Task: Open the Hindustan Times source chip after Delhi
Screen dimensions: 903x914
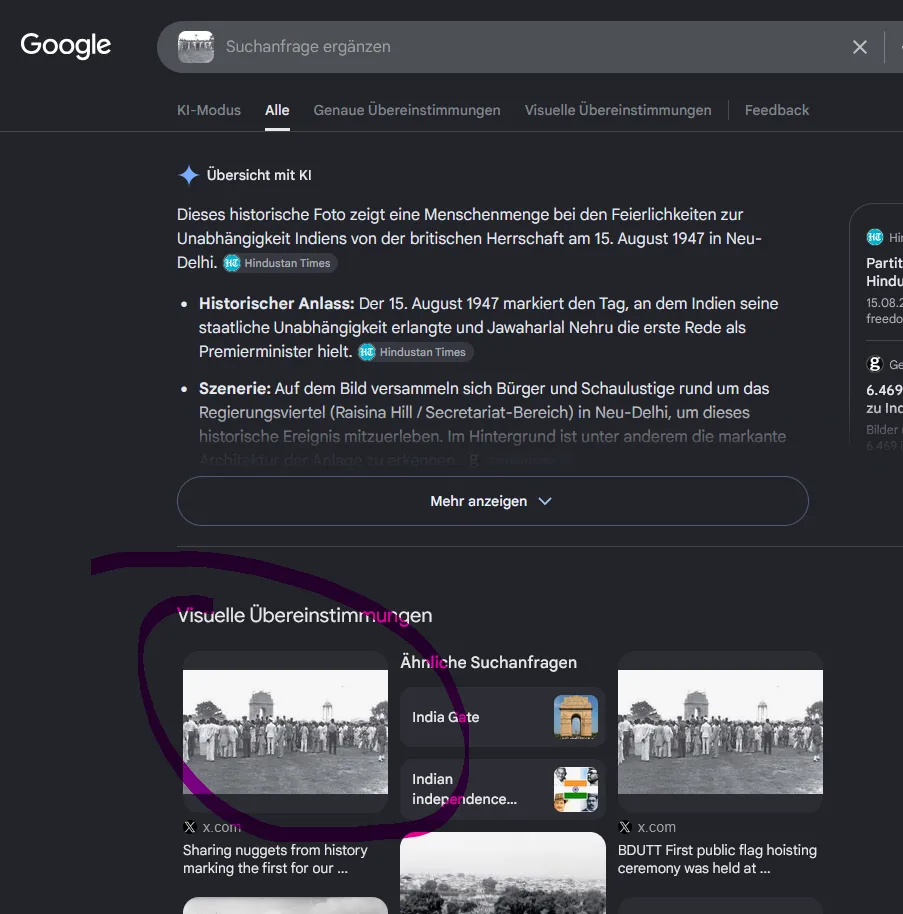Action: (280, 263)
